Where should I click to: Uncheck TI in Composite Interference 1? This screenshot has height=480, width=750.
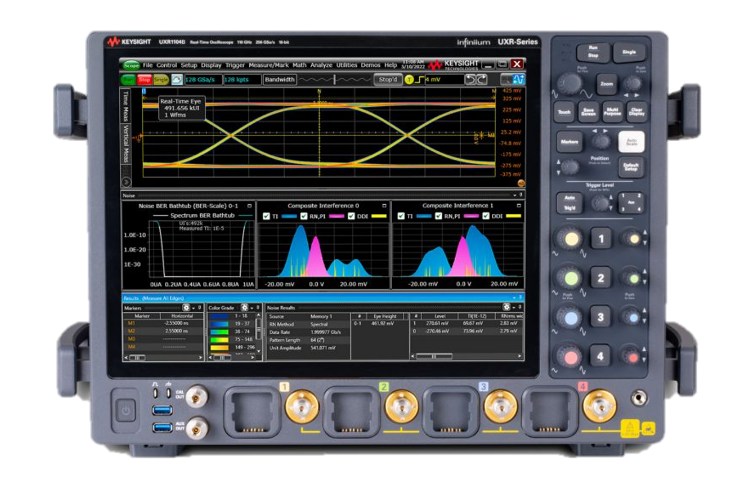tap(401, 216)
